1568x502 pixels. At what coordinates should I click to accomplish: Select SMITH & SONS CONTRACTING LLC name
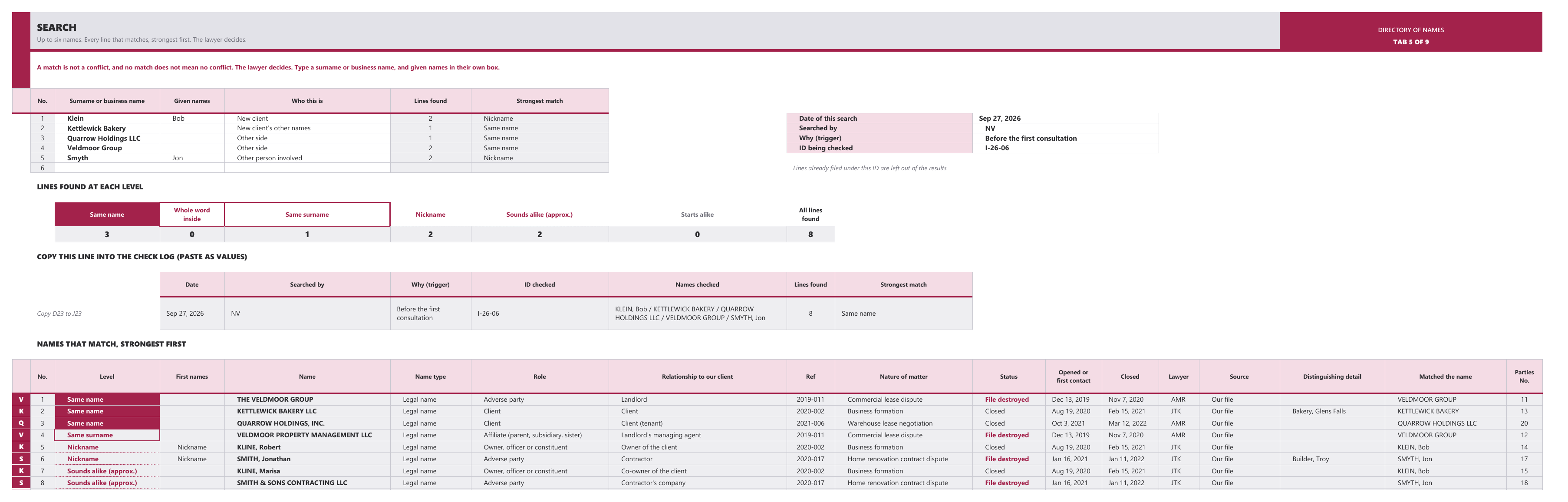pyautogui.click(x=307, y=482)
